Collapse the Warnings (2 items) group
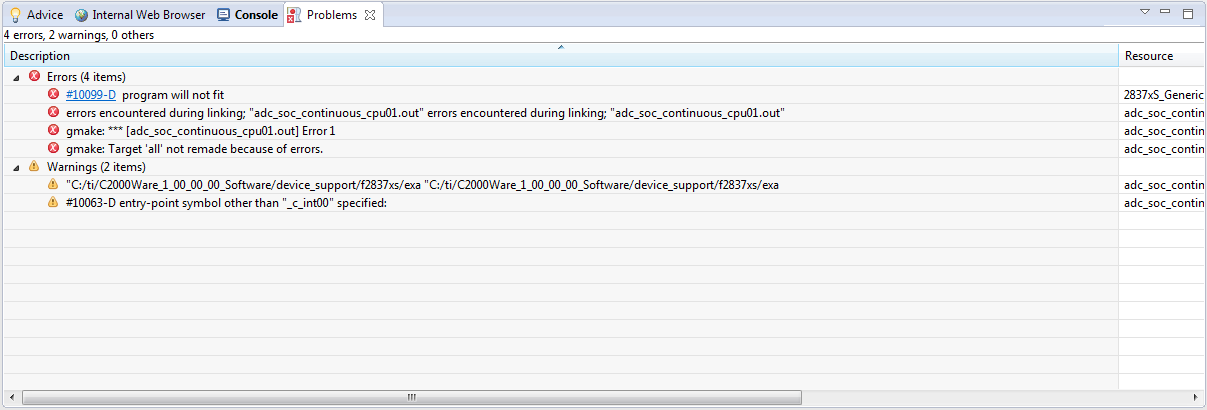 [x=16, y=167]
